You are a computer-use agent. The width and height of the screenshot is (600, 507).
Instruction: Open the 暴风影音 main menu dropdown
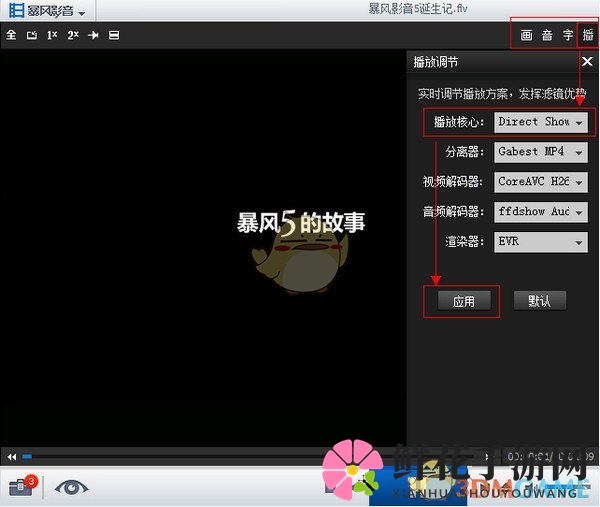coord(47,11)
